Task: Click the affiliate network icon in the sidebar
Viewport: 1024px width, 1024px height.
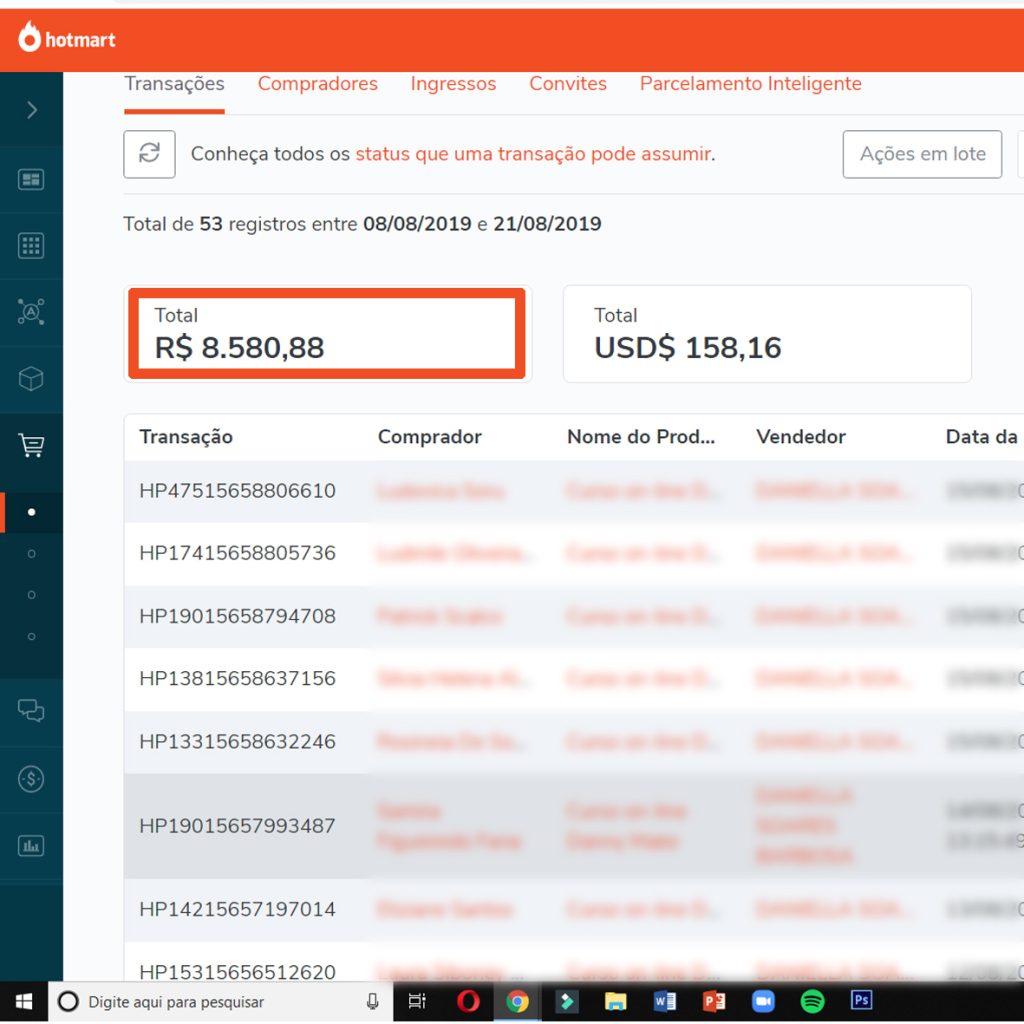Action: coord(31,312)
